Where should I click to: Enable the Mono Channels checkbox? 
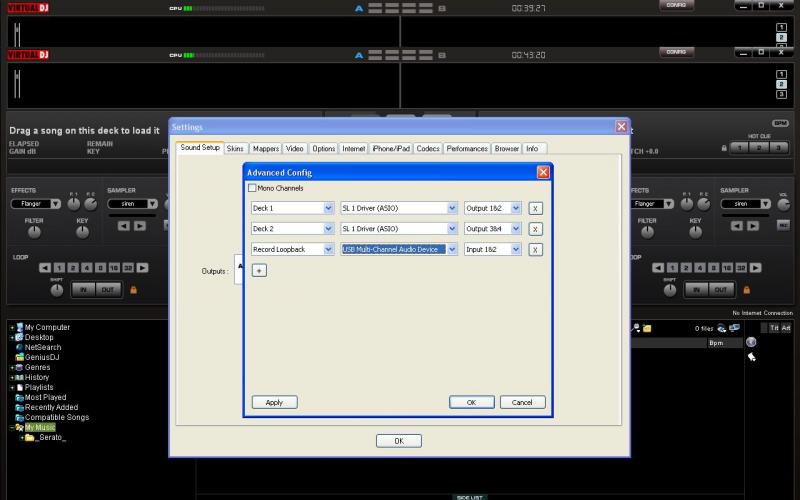(x=252, y=188)
